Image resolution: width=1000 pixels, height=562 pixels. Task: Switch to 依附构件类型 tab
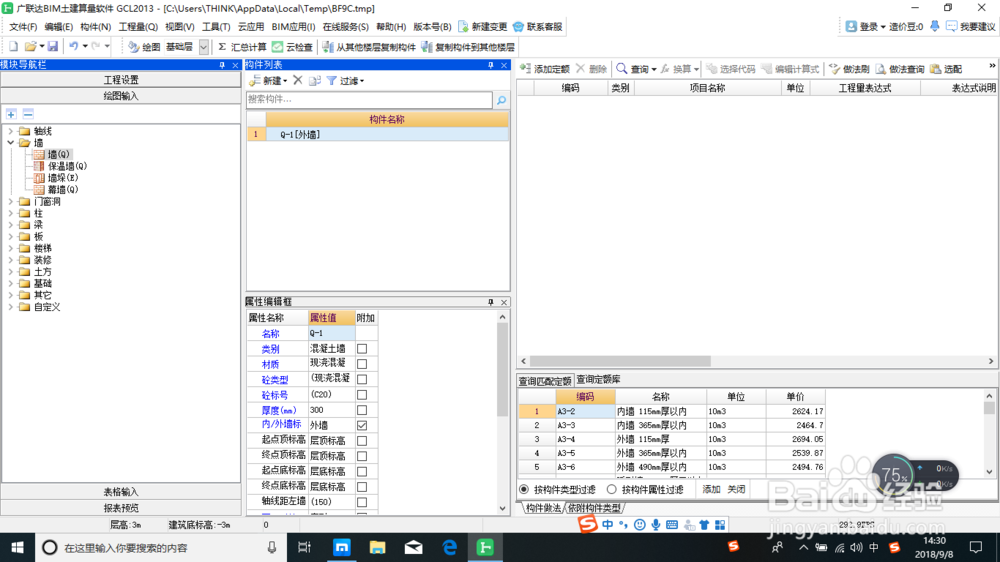pos(594,508)
